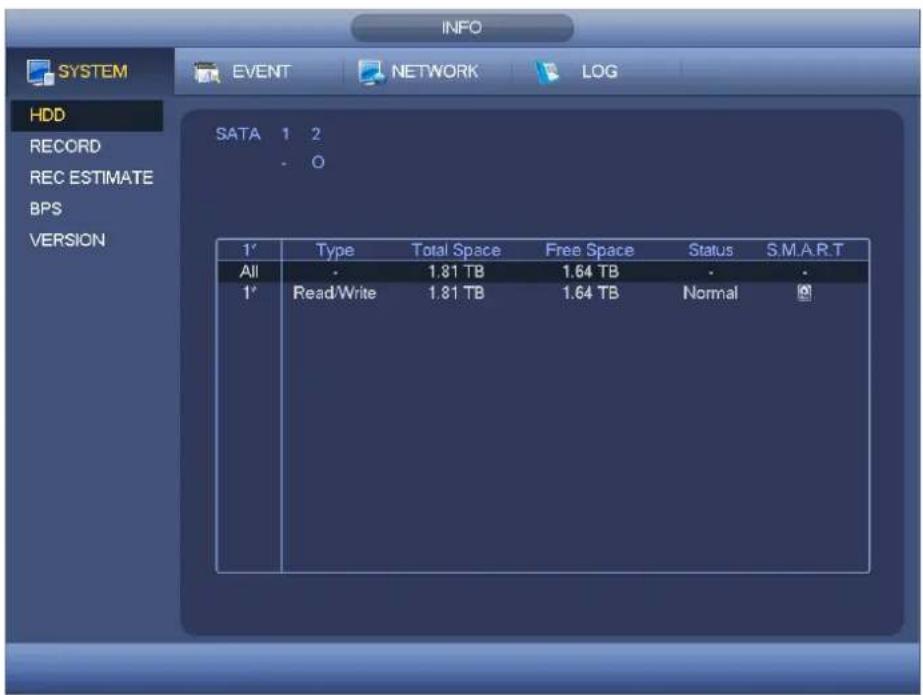Open the BPS menu item
Image resolution: width=923 pixels, height=695 pixels.
pos(46,209)
